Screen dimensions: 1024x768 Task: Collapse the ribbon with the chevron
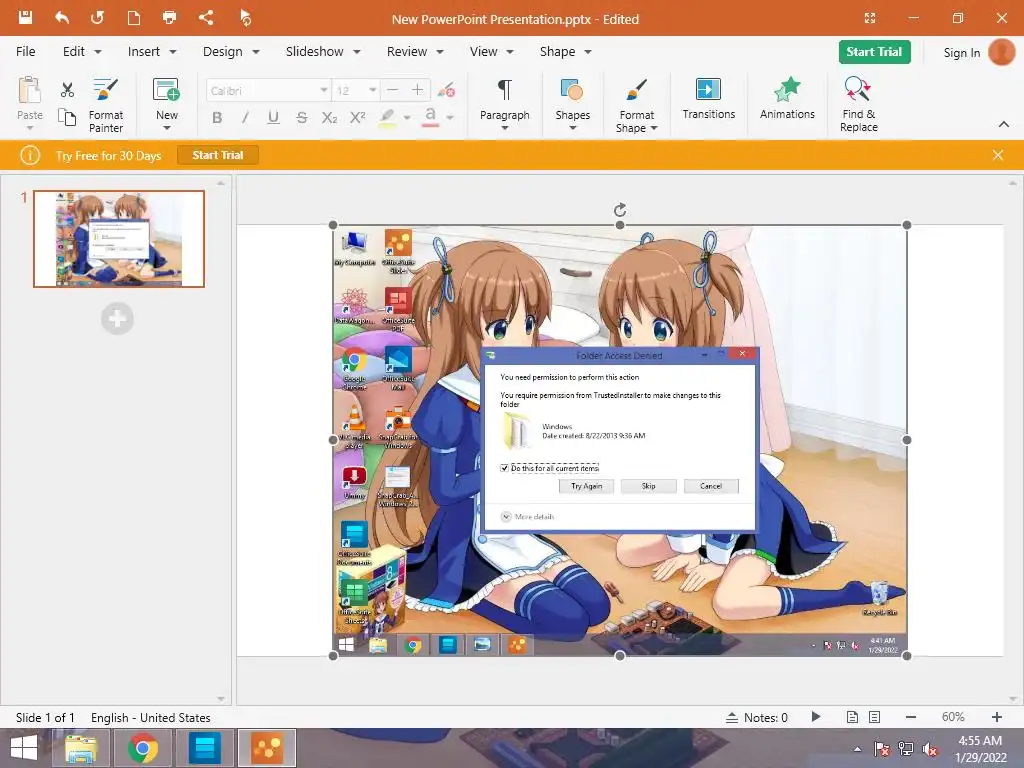point(1004,124)
